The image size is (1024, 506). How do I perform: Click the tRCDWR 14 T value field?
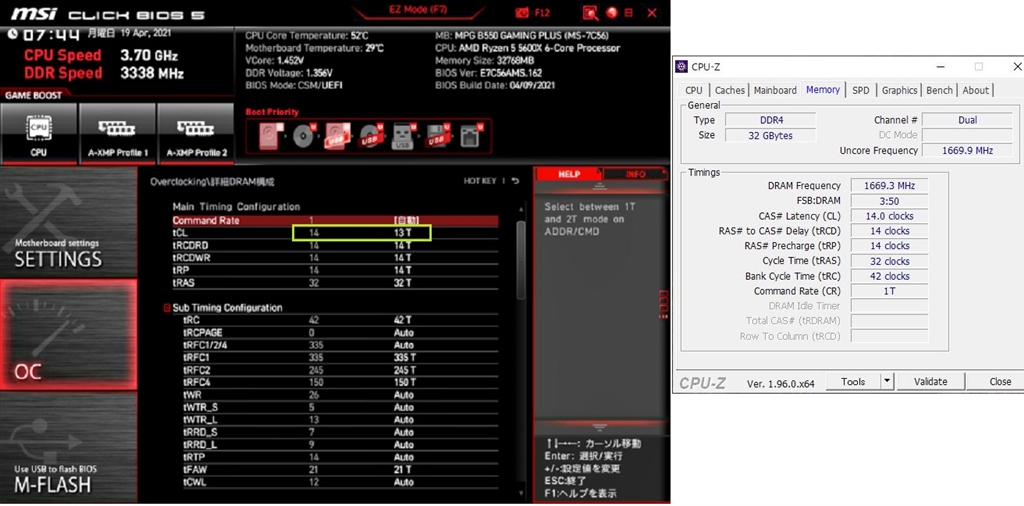pos(403,258)
